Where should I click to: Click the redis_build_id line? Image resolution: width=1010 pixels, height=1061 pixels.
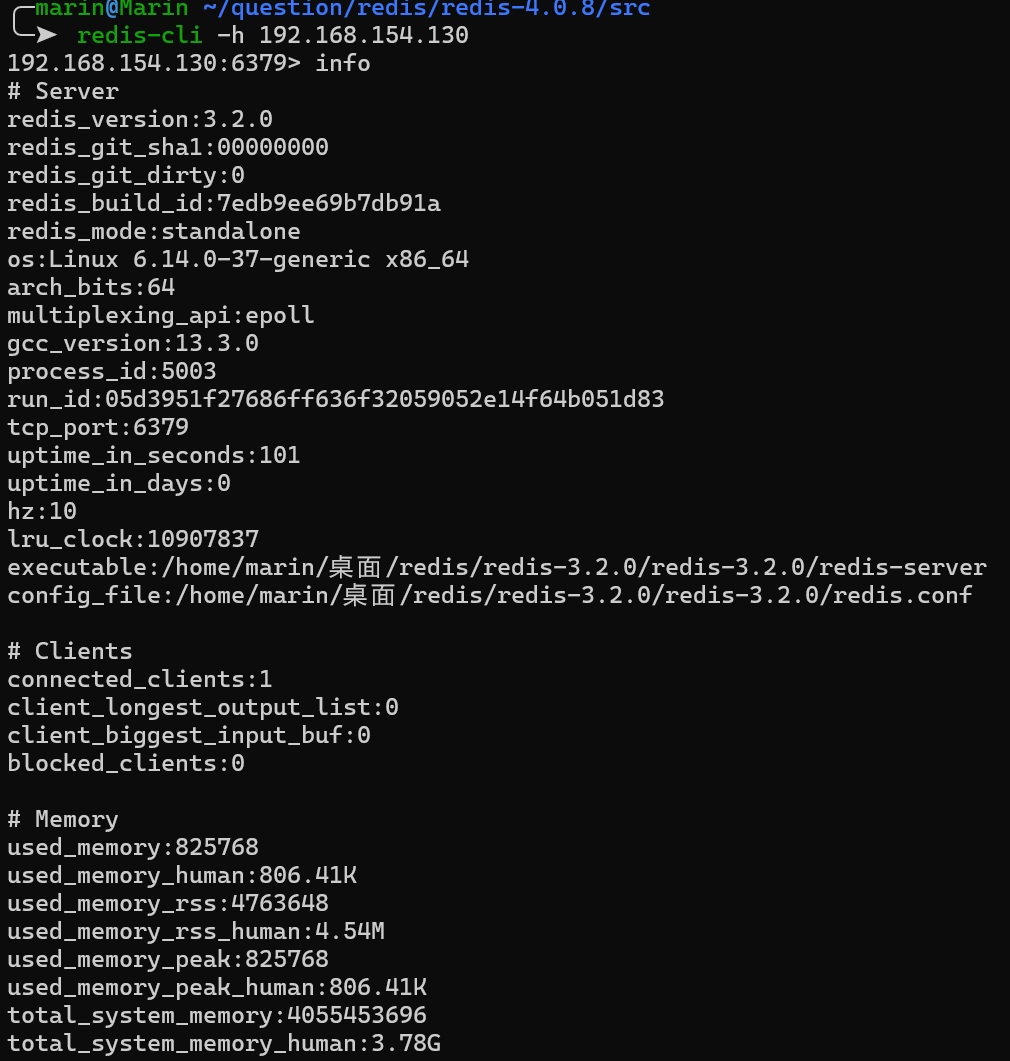[224, 203]
